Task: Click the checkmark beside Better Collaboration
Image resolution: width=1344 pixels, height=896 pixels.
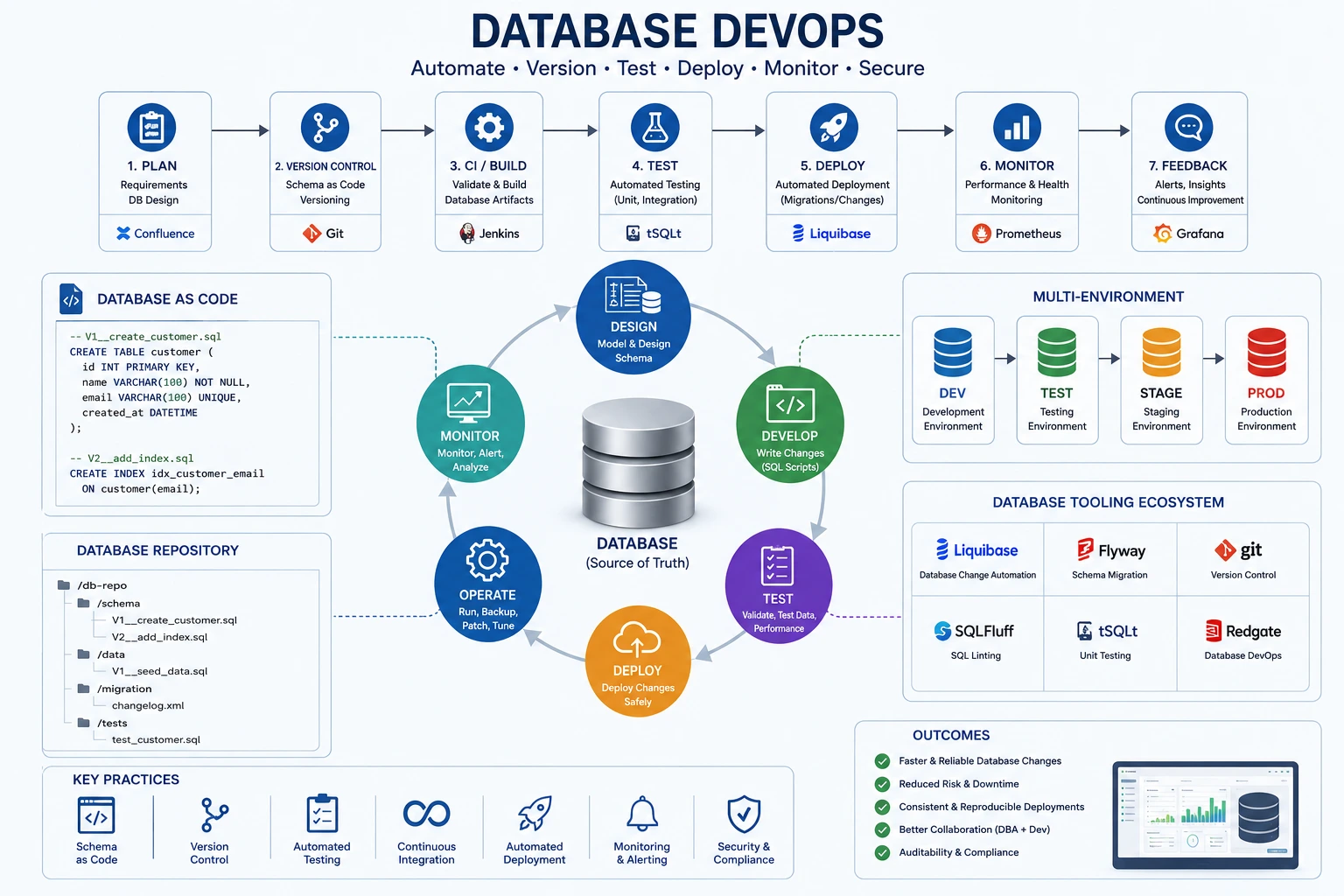Action: click(882, 829)
